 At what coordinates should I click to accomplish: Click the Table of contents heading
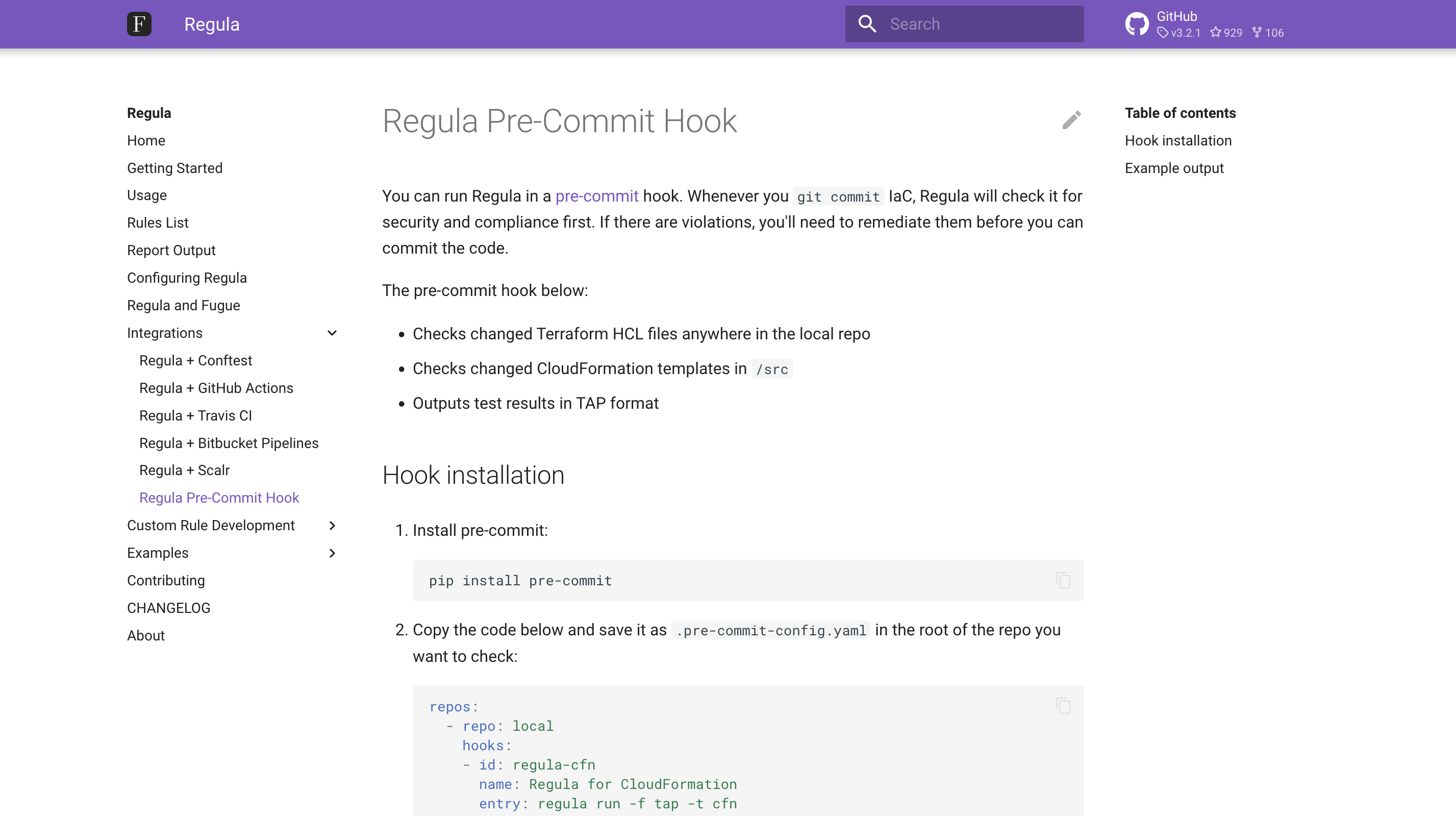(1180, 113)
